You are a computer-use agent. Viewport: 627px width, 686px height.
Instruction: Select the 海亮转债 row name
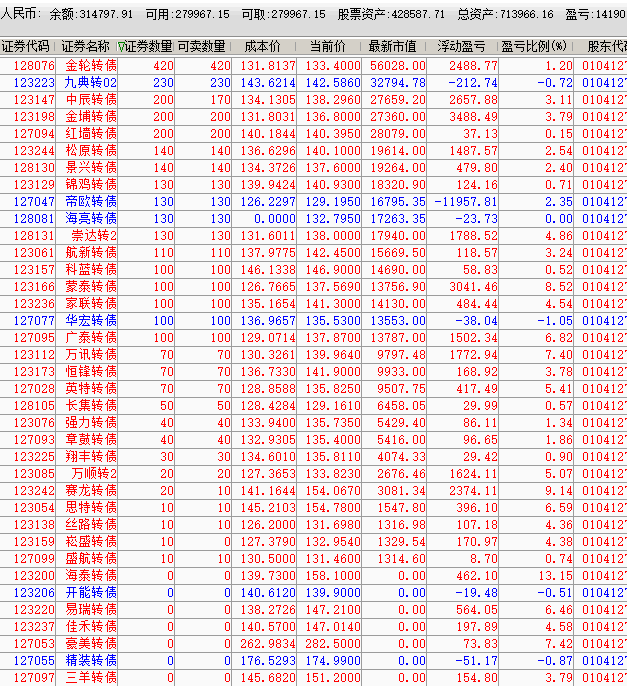[x=91, y=219]
